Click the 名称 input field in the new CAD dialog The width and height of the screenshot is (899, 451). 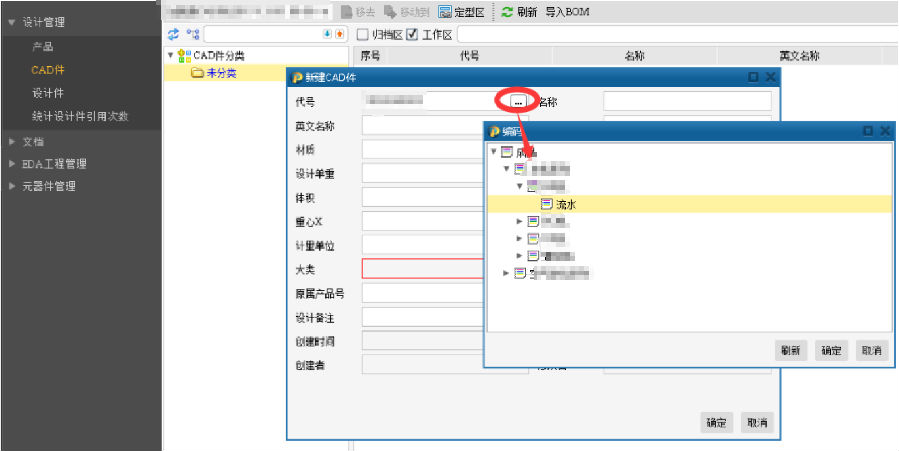(x=687, y=101)
